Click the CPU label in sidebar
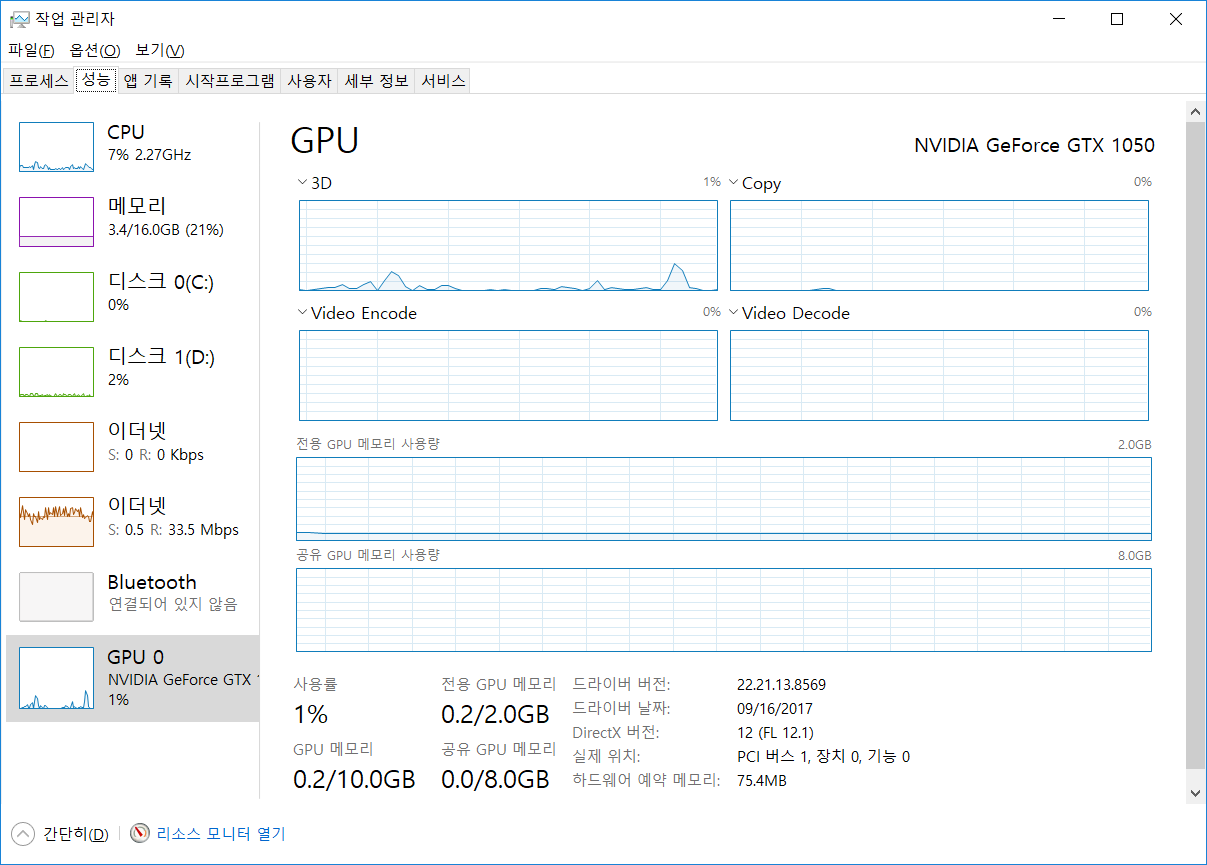 tap(126, 132)
